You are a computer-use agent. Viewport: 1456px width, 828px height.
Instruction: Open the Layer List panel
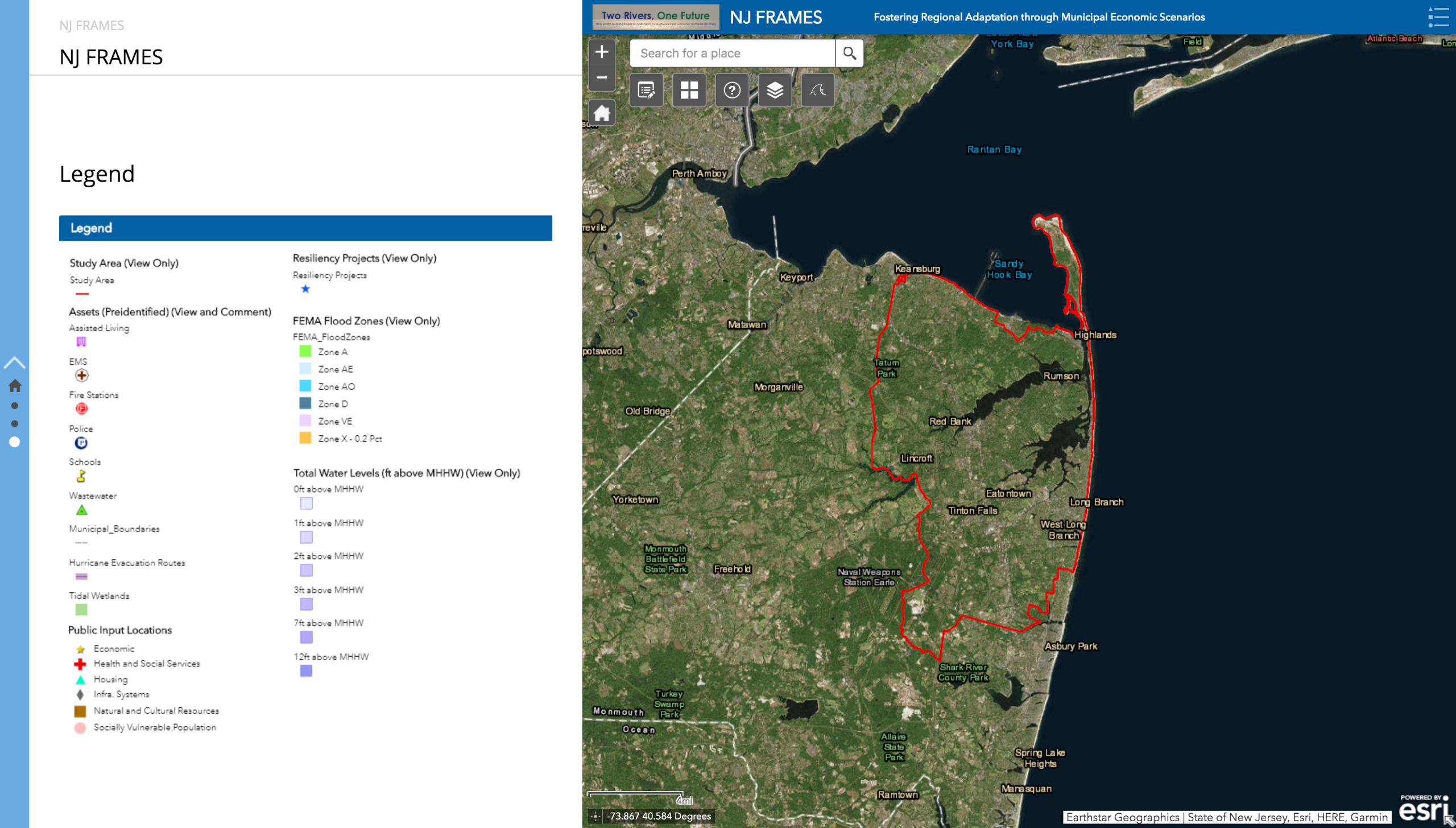tap(775, 90)
